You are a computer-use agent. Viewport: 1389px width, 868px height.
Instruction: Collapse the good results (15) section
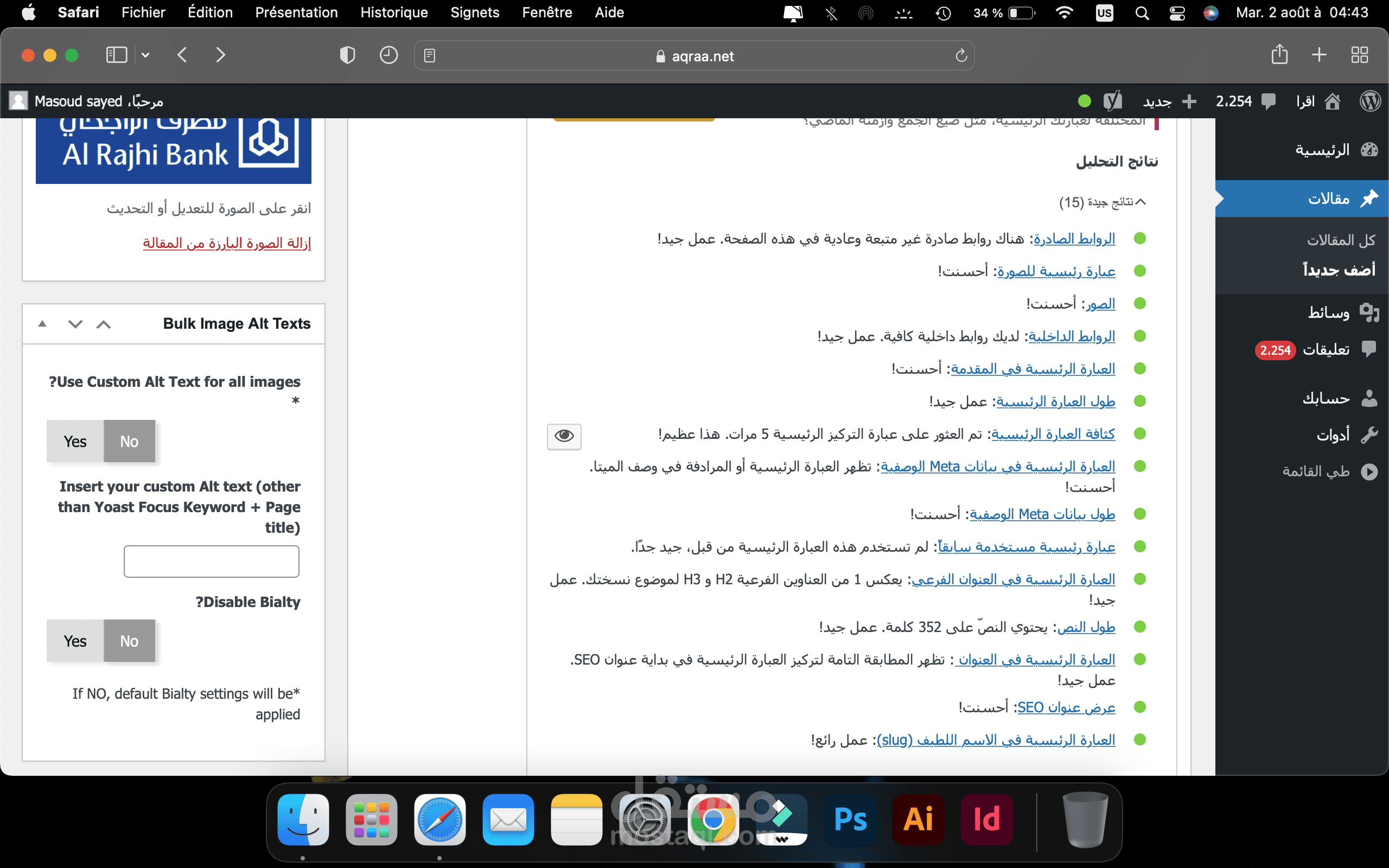1140,201
